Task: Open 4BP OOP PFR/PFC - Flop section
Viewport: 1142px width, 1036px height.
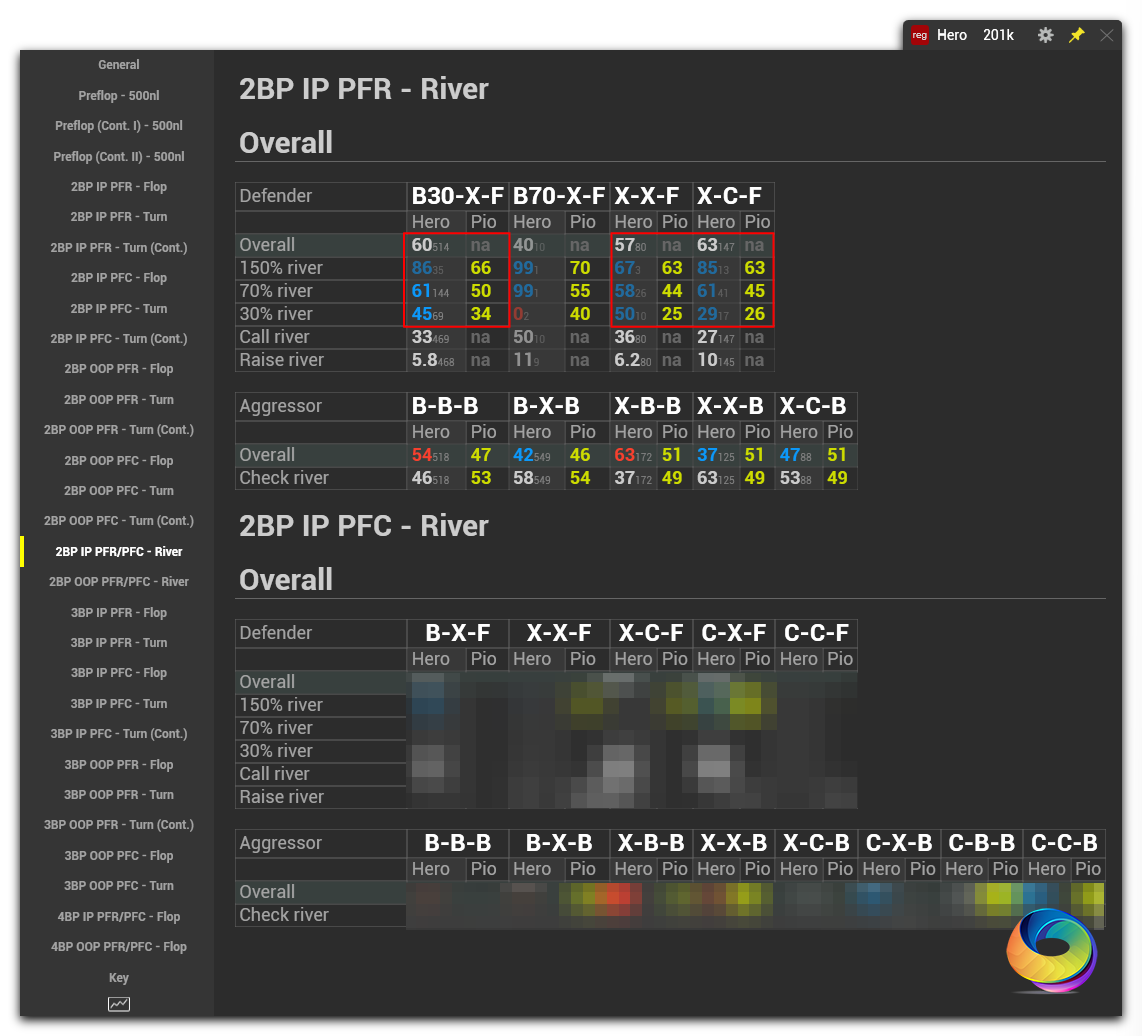Action: click(x=119, y=947)
